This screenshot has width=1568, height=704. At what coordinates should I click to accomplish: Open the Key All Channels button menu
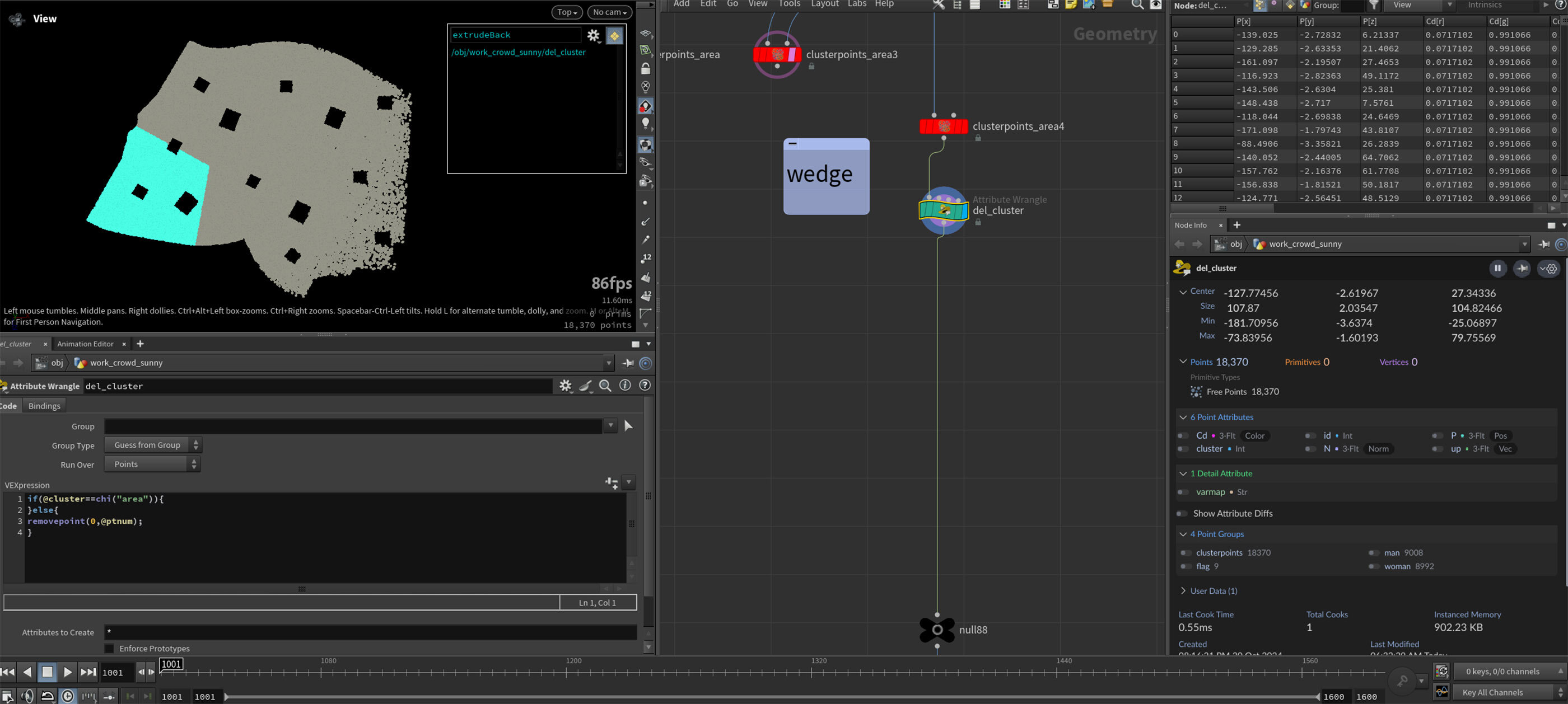[x=1505, y=692]
